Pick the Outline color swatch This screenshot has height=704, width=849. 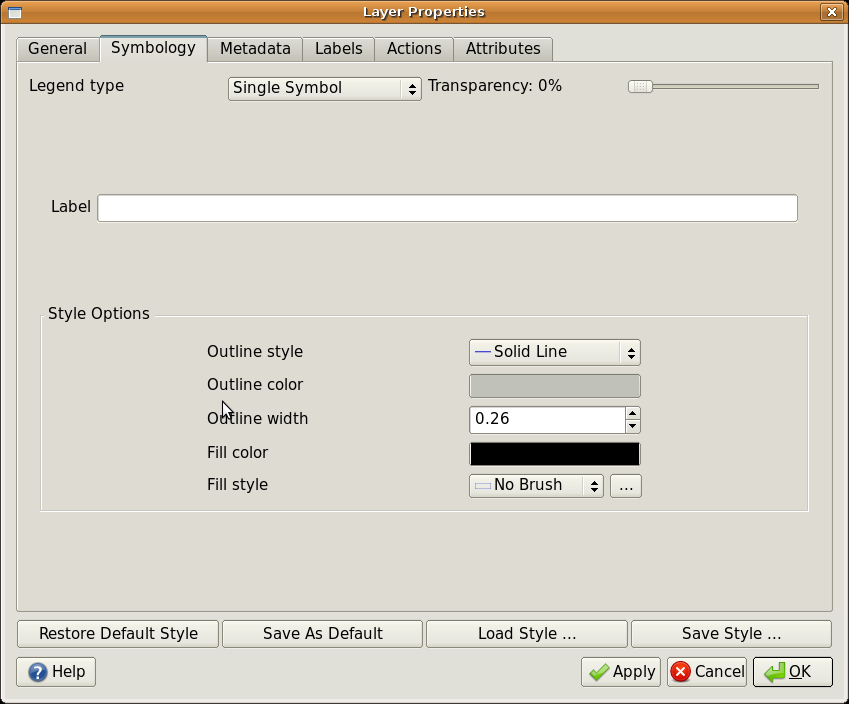pyautogui.click(x=554, y=386)
